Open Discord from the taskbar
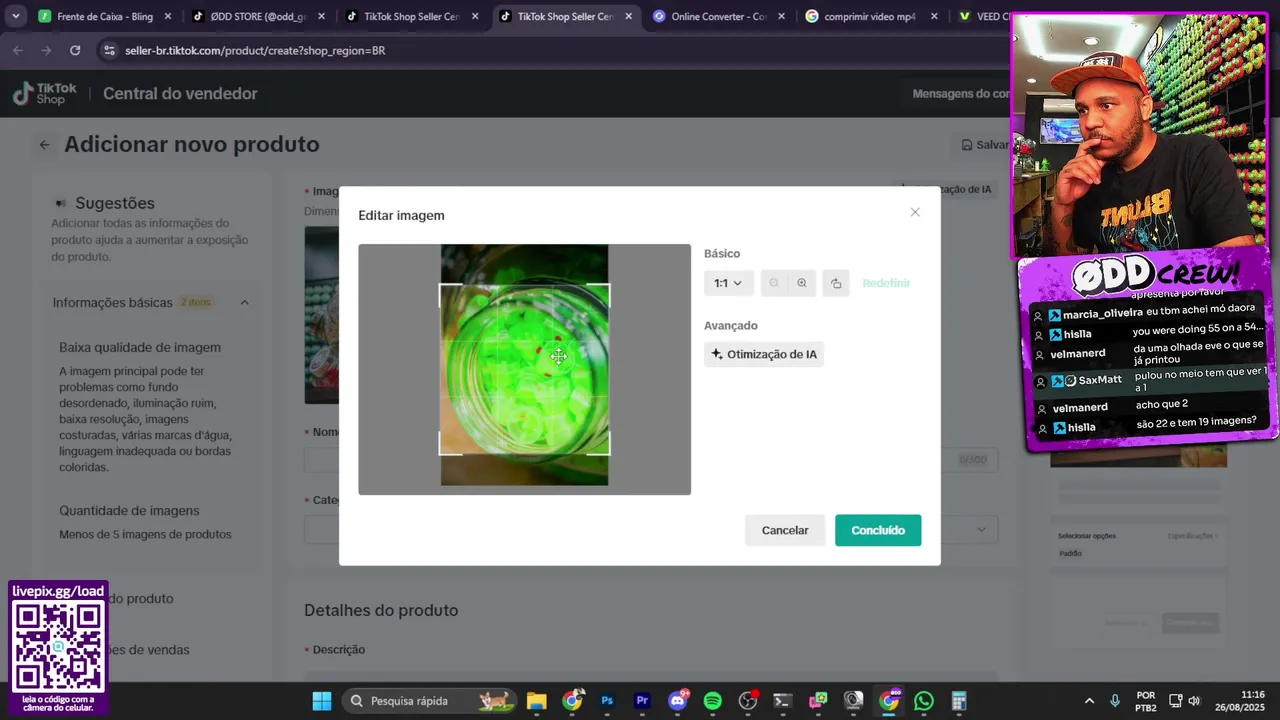The width and height of the screenshot is (1280, 720). [x=678, y=701]
